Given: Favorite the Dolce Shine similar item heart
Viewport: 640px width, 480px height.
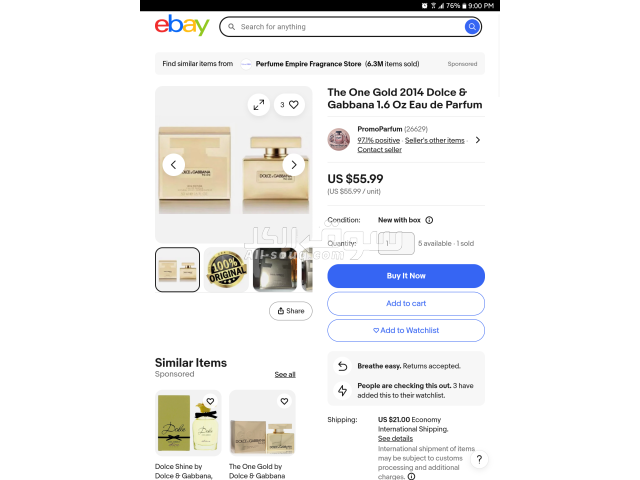Looking at the screenshot, I should coord(210,401).
